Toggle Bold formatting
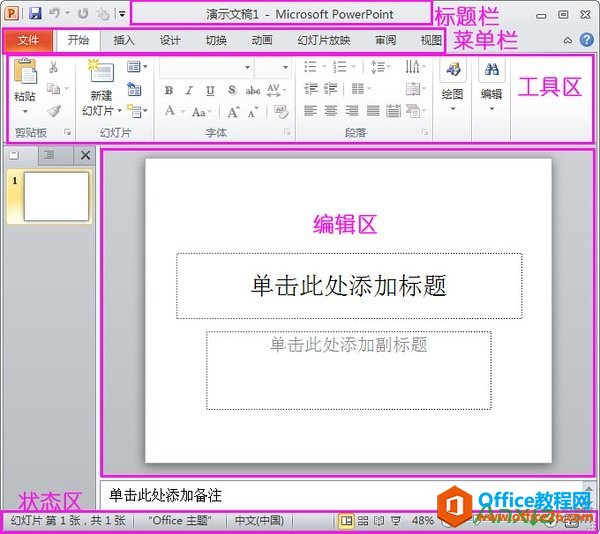 tap(168, 90)
